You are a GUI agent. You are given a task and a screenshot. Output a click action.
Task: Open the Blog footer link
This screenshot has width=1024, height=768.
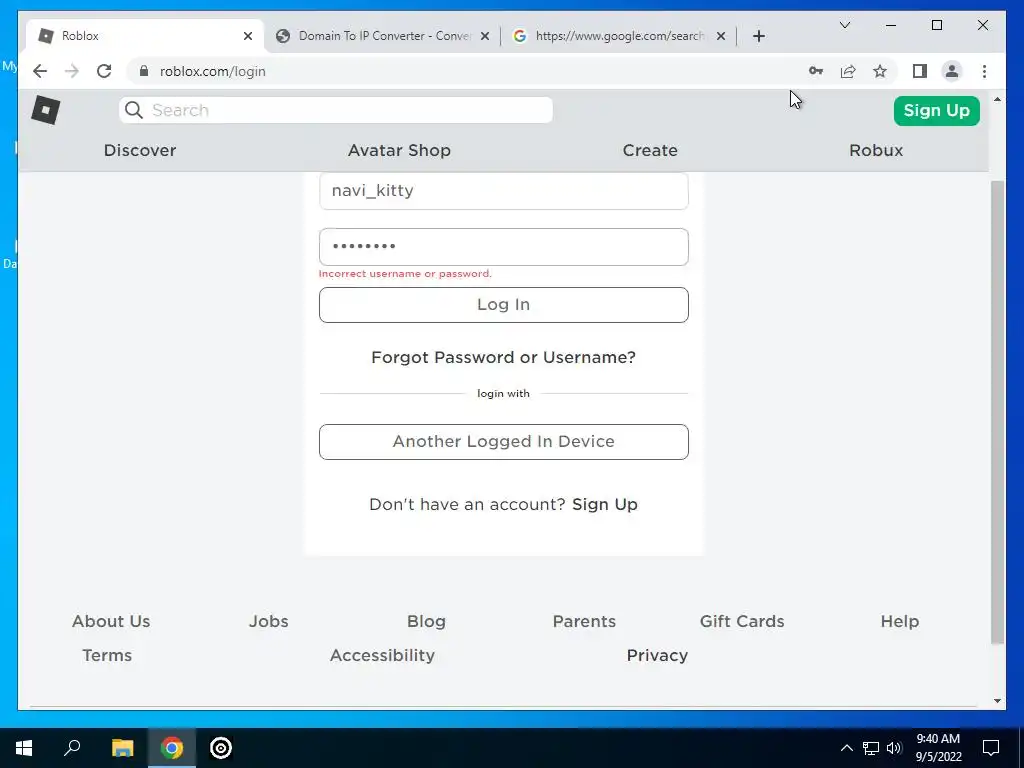pyautogui.click(x=426, y=621)
